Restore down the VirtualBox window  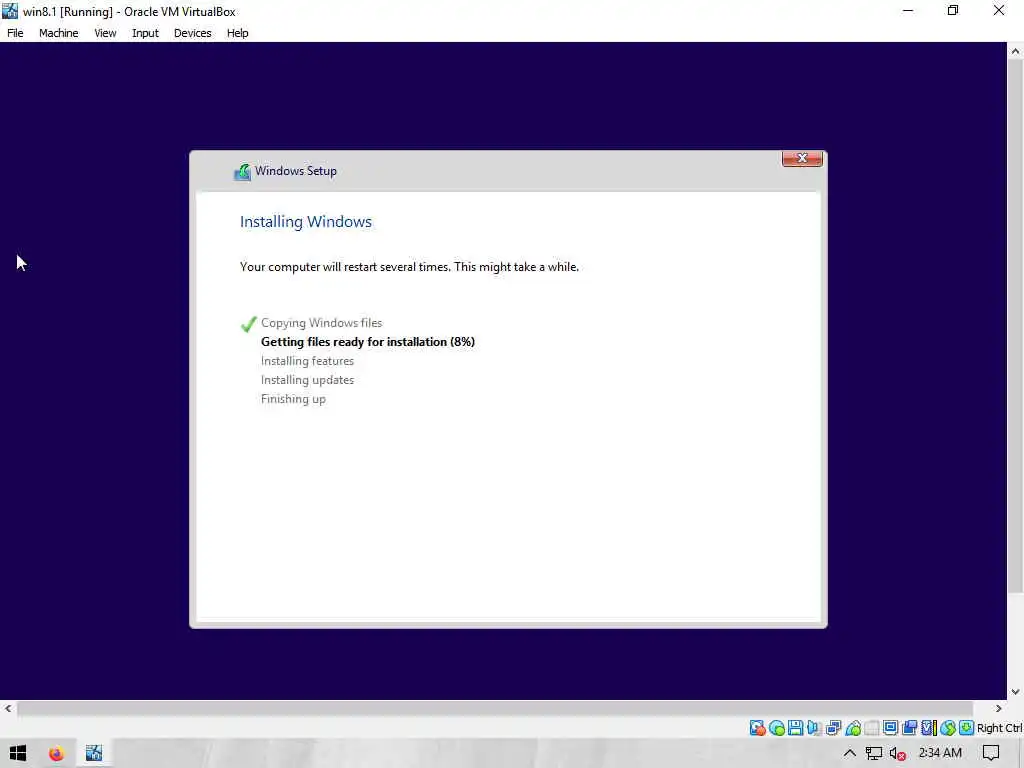(x=953, y=10)
